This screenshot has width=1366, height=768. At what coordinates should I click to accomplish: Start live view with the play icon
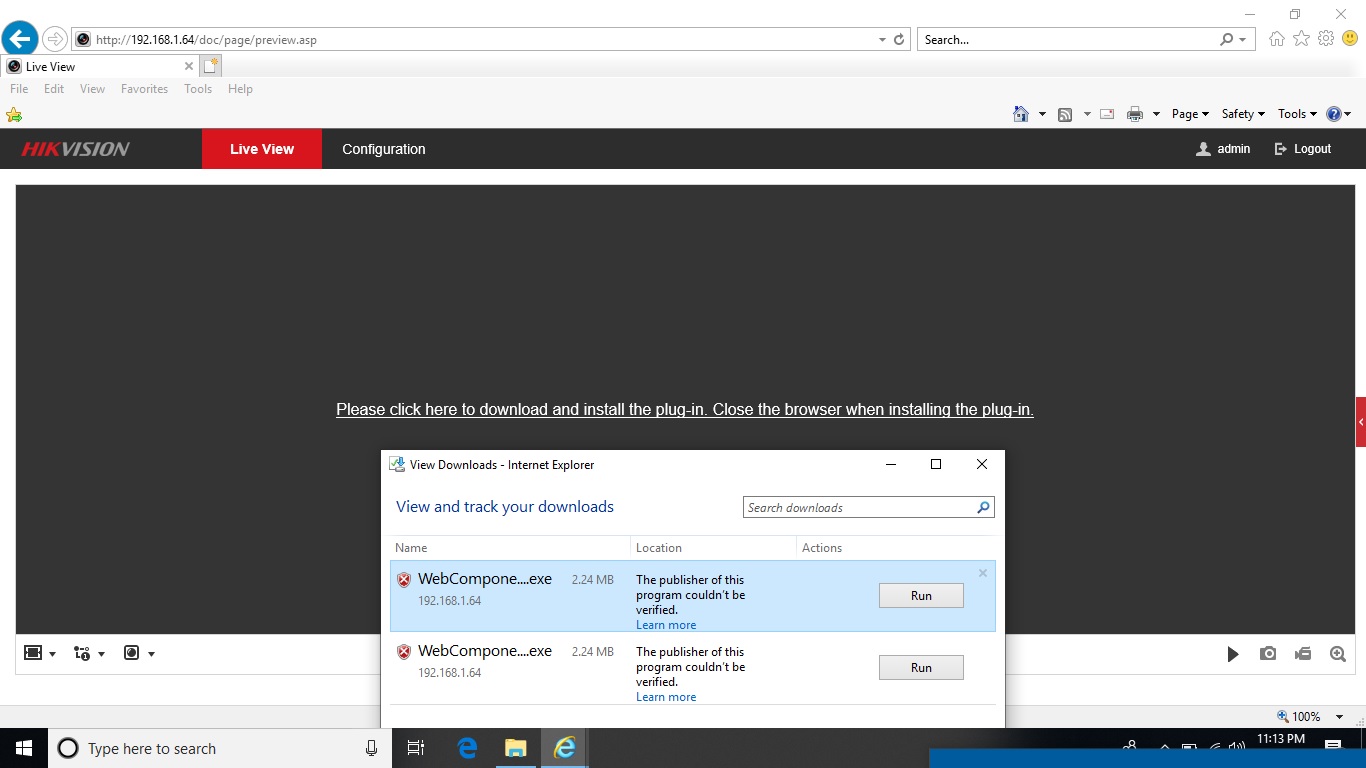coord(1233,653)
